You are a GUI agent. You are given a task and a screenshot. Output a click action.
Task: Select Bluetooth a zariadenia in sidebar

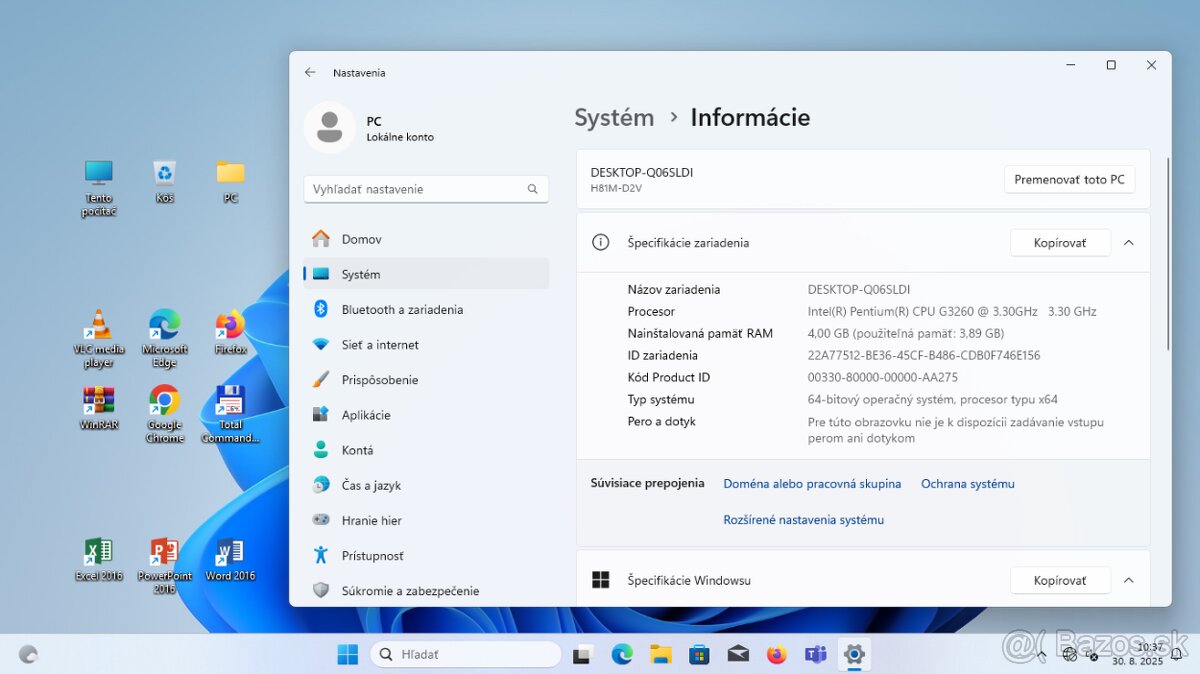(x=402, y=310)
